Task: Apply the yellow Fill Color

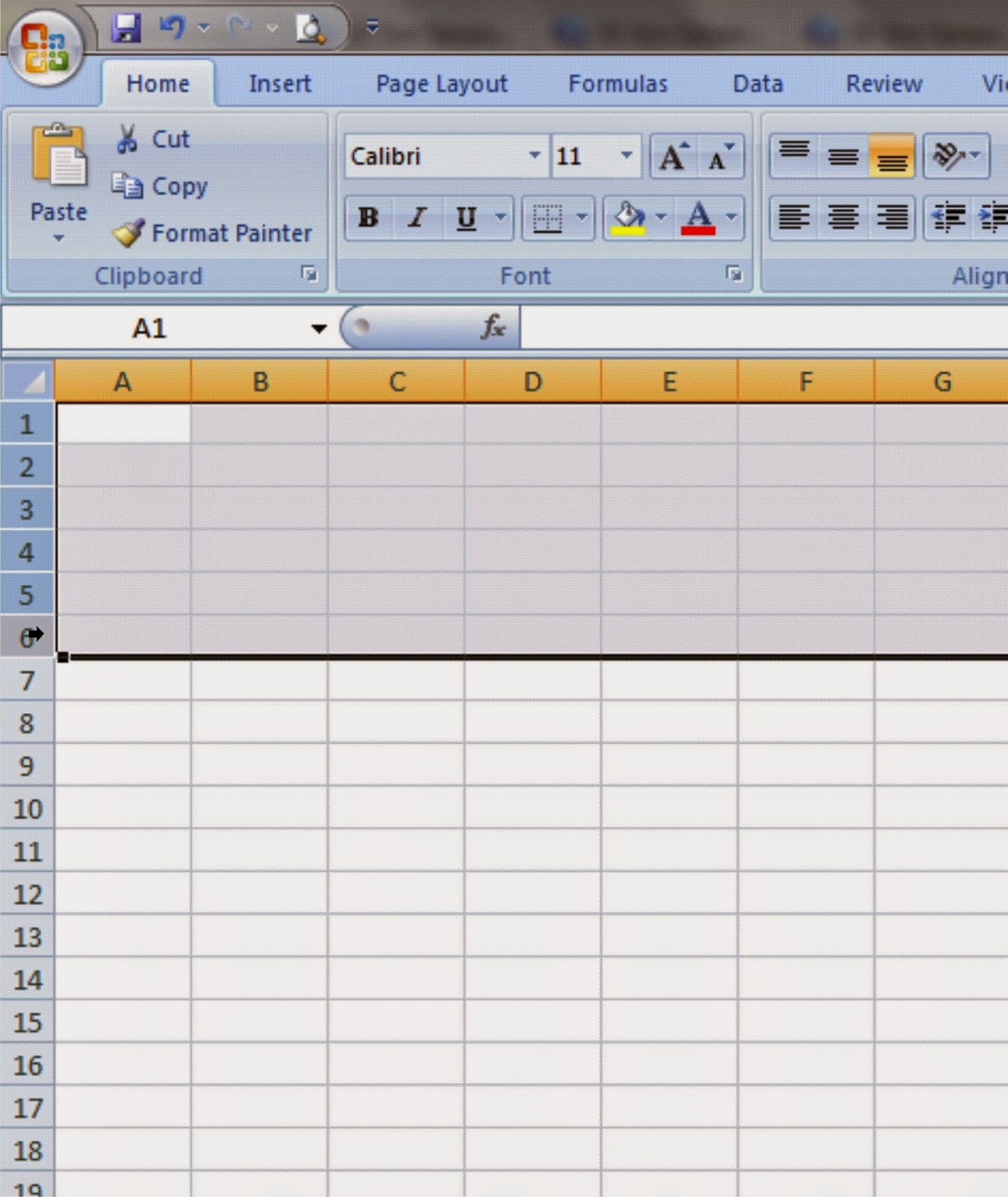Action: [x=629, y=218]
